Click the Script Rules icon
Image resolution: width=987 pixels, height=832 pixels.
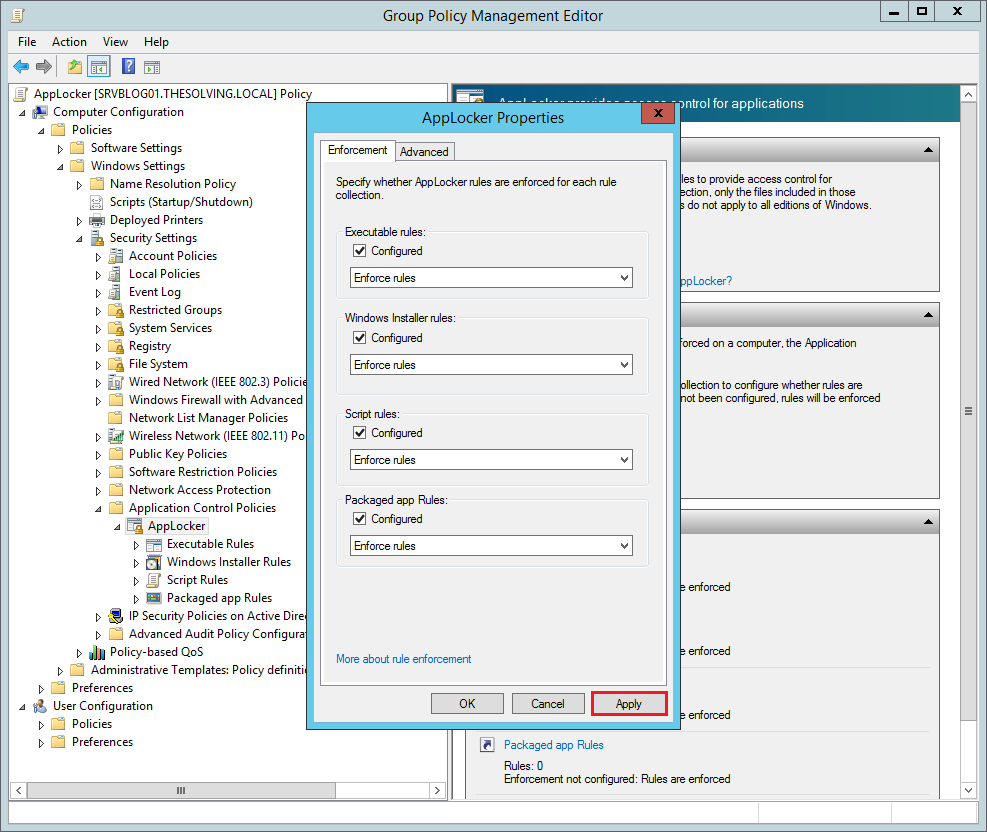(154, 580)
